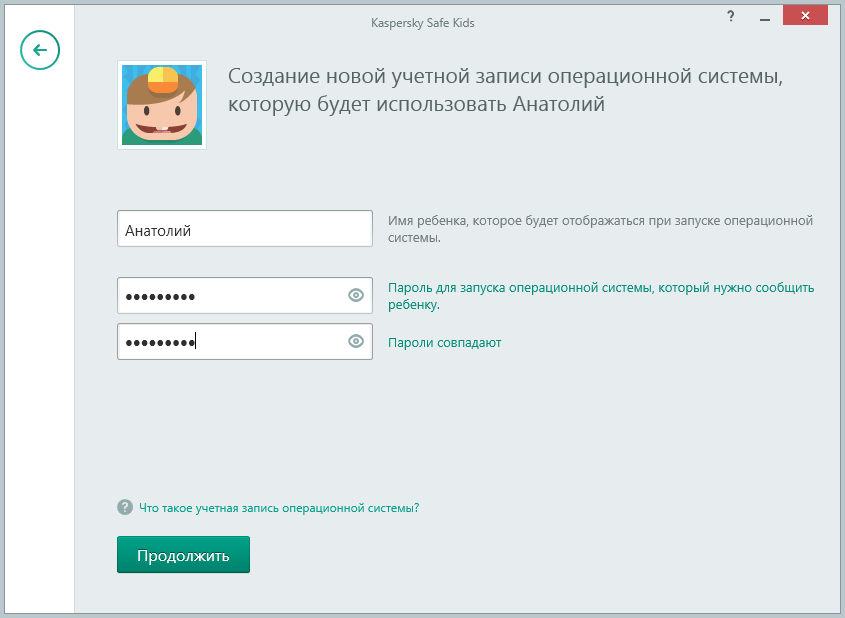Show the first password using the eye icon

(x=355, y=295)
